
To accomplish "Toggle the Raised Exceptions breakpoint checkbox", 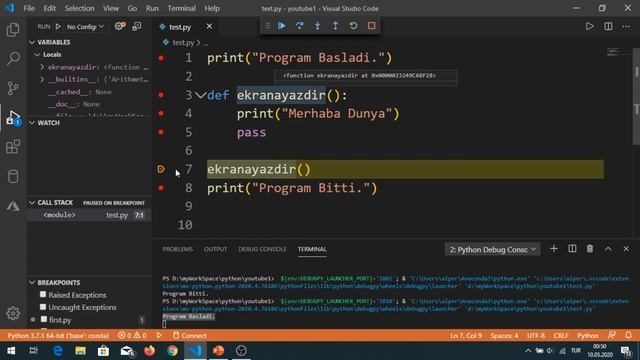I will coord(43,294).
